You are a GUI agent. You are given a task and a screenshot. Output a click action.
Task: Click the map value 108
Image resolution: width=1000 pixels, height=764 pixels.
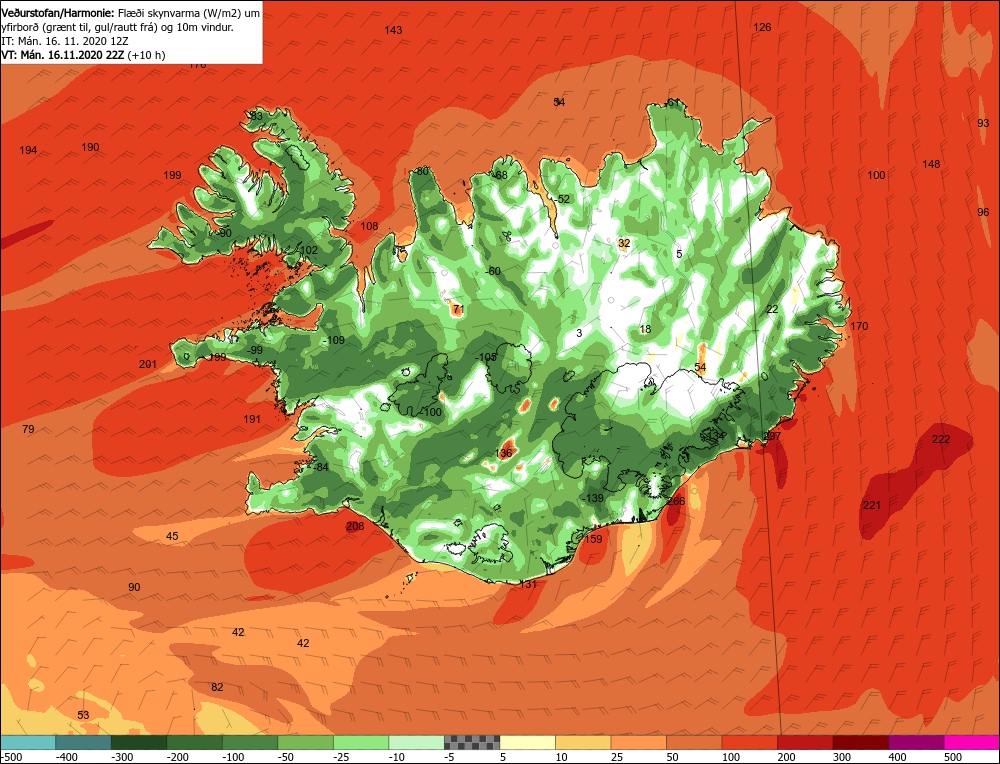point(369,226)
